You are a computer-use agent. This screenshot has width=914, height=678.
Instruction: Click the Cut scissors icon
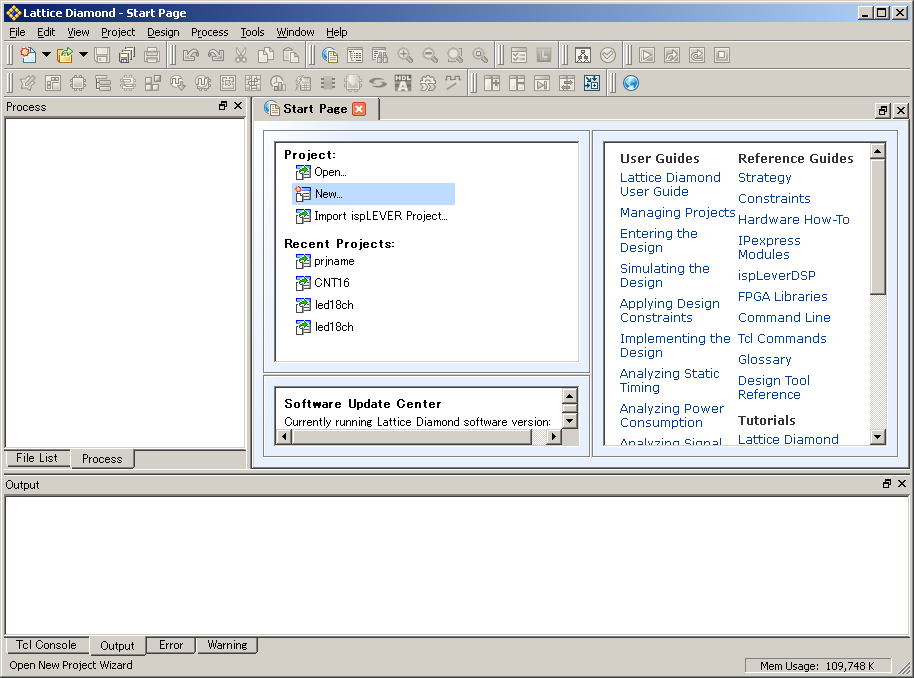tap(241, 55)
